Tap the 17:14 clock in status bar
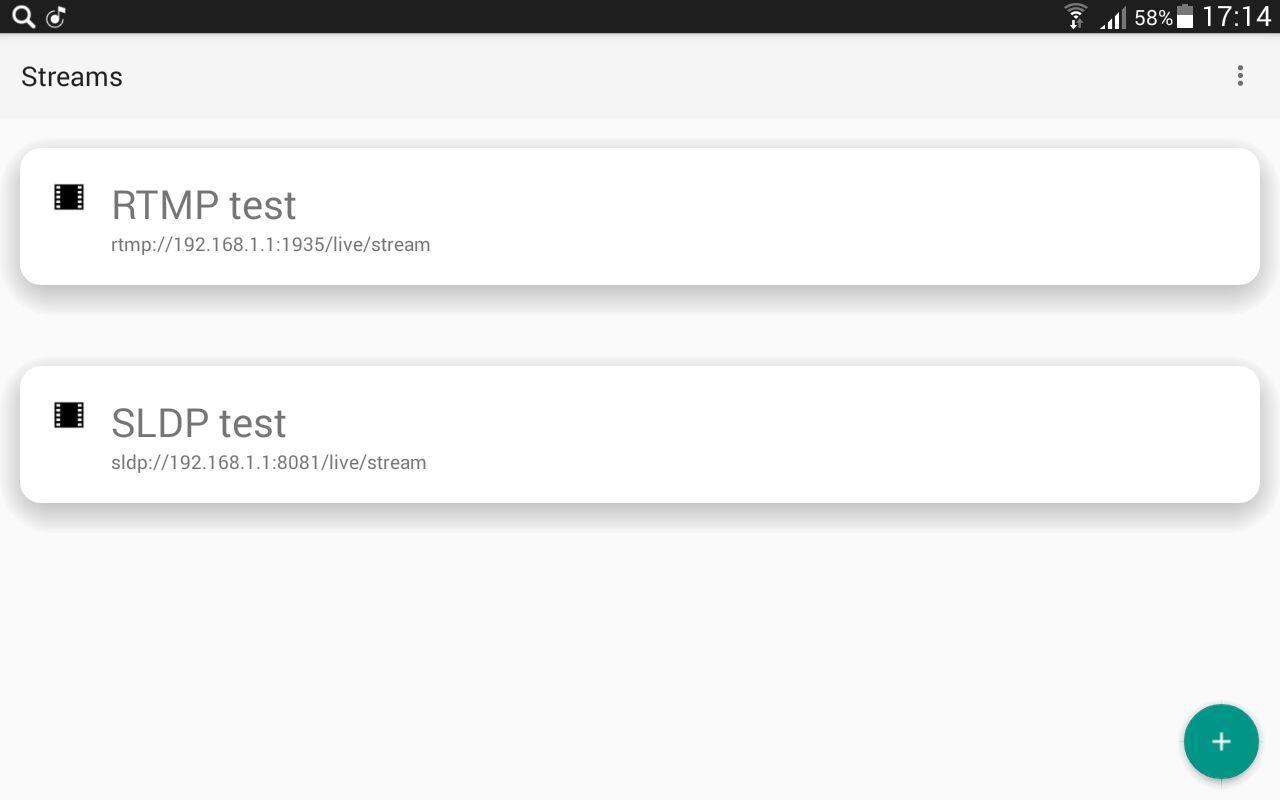Image resolution: width=1280 pixels, height=800 pixels. pos(1236,16)
